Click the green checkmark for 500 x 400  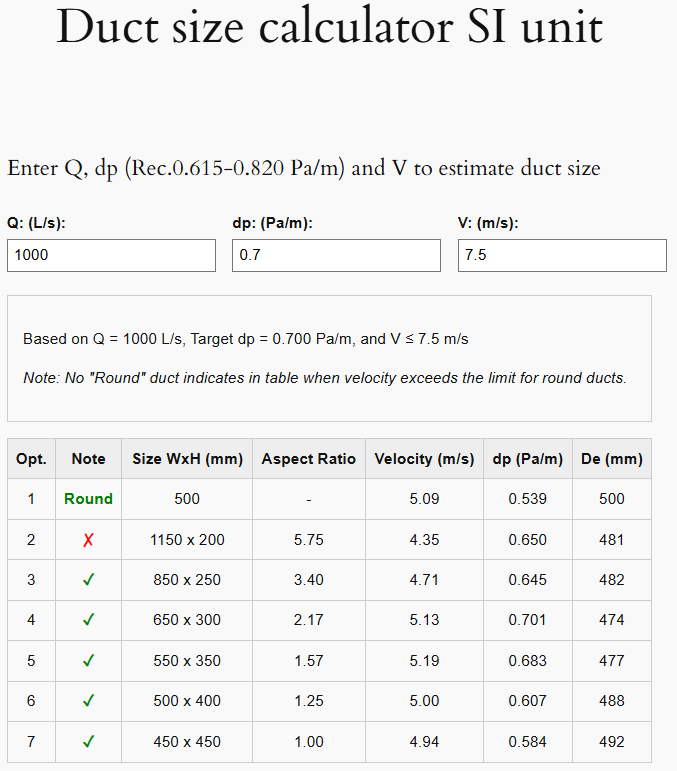point(88,701)
